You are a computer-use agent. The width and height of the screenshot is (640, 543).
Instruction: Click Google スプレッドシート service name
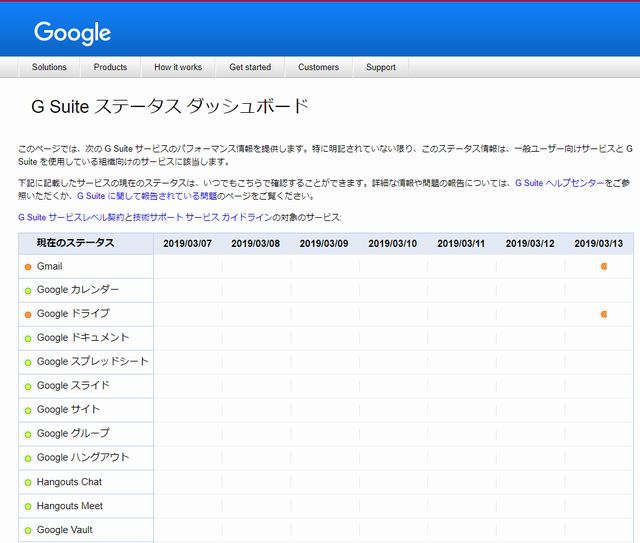[x=93, y=362]
